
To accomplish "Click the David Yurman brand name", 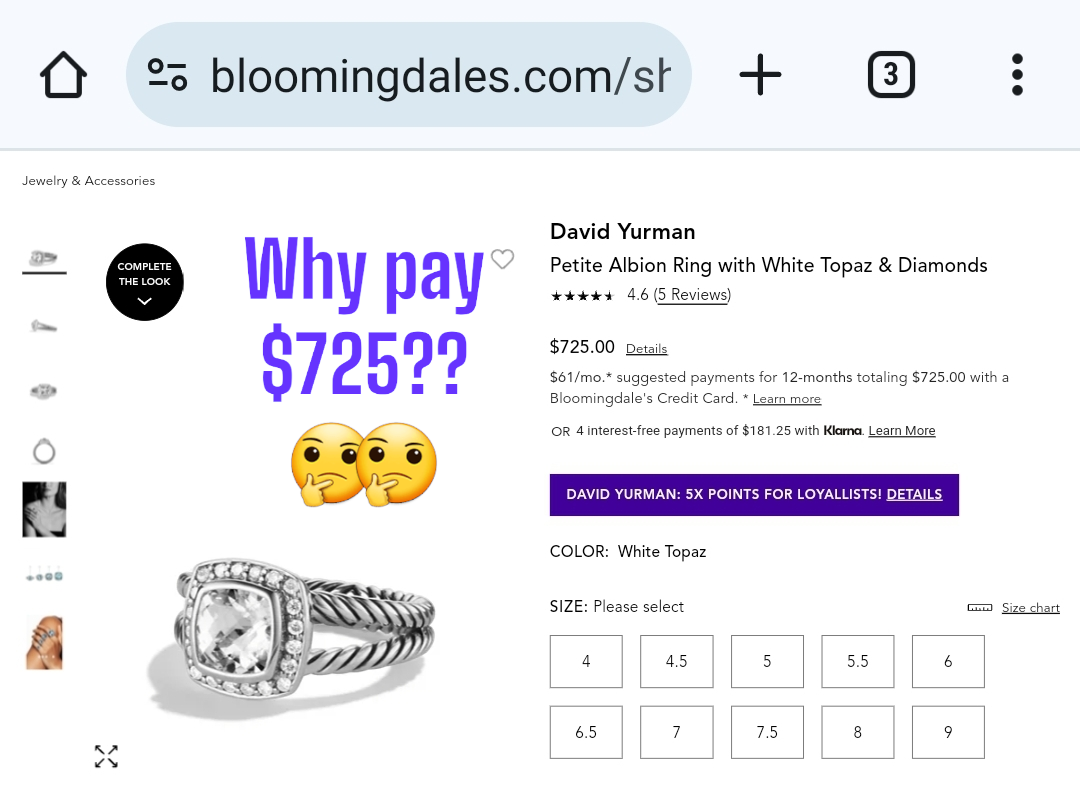I will tap(622, 232).
